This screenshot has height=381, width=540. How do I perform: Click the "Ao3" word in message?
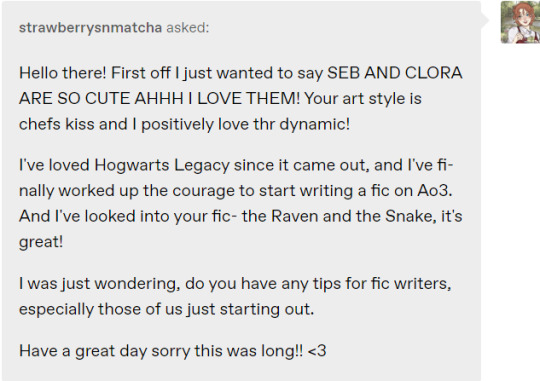435,191
